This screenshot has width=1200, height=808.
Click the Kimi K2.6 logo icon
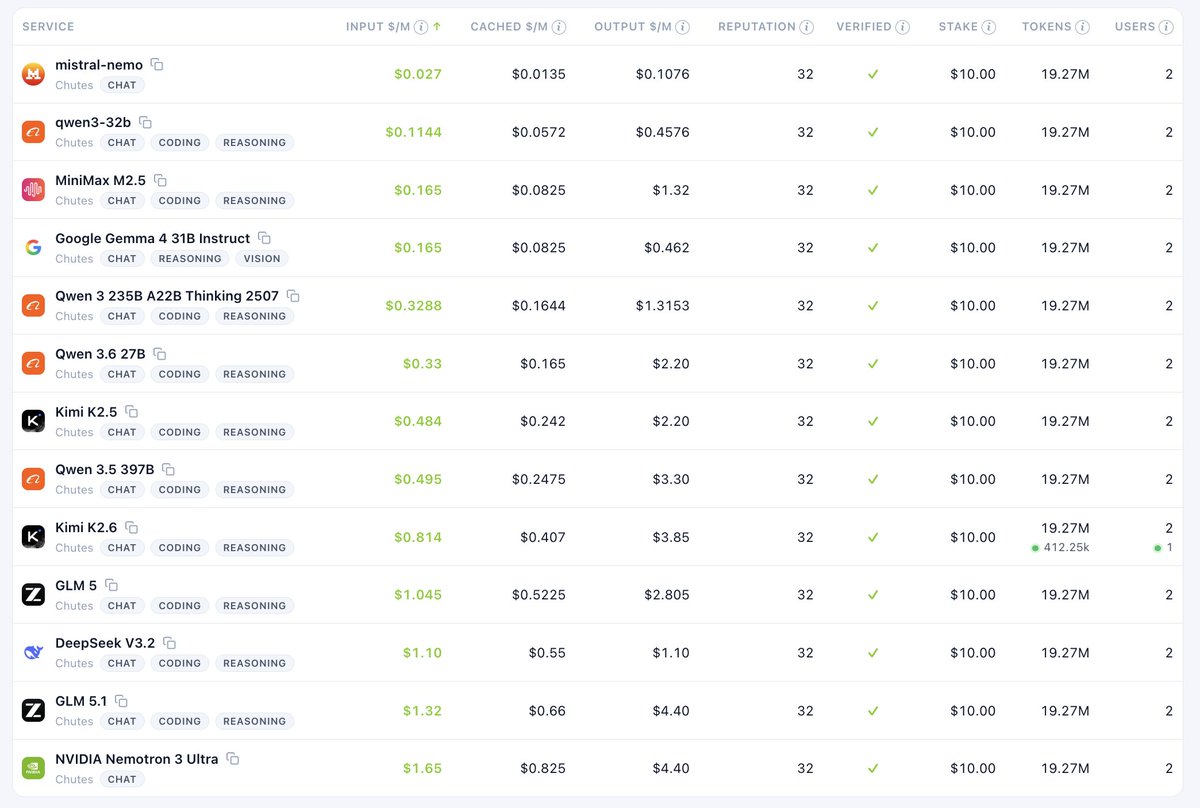click(33, 537)
